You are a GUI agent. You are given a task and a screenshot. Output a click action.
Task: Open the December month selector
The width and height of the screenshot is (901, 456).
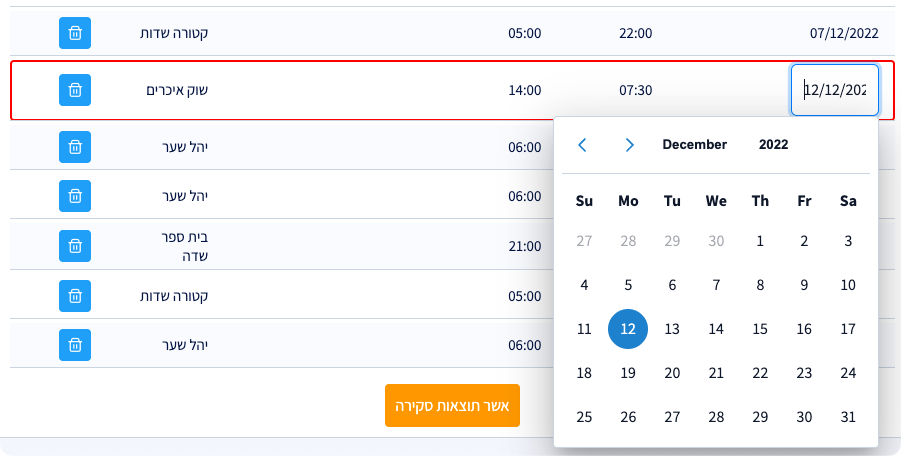[694, 145]
